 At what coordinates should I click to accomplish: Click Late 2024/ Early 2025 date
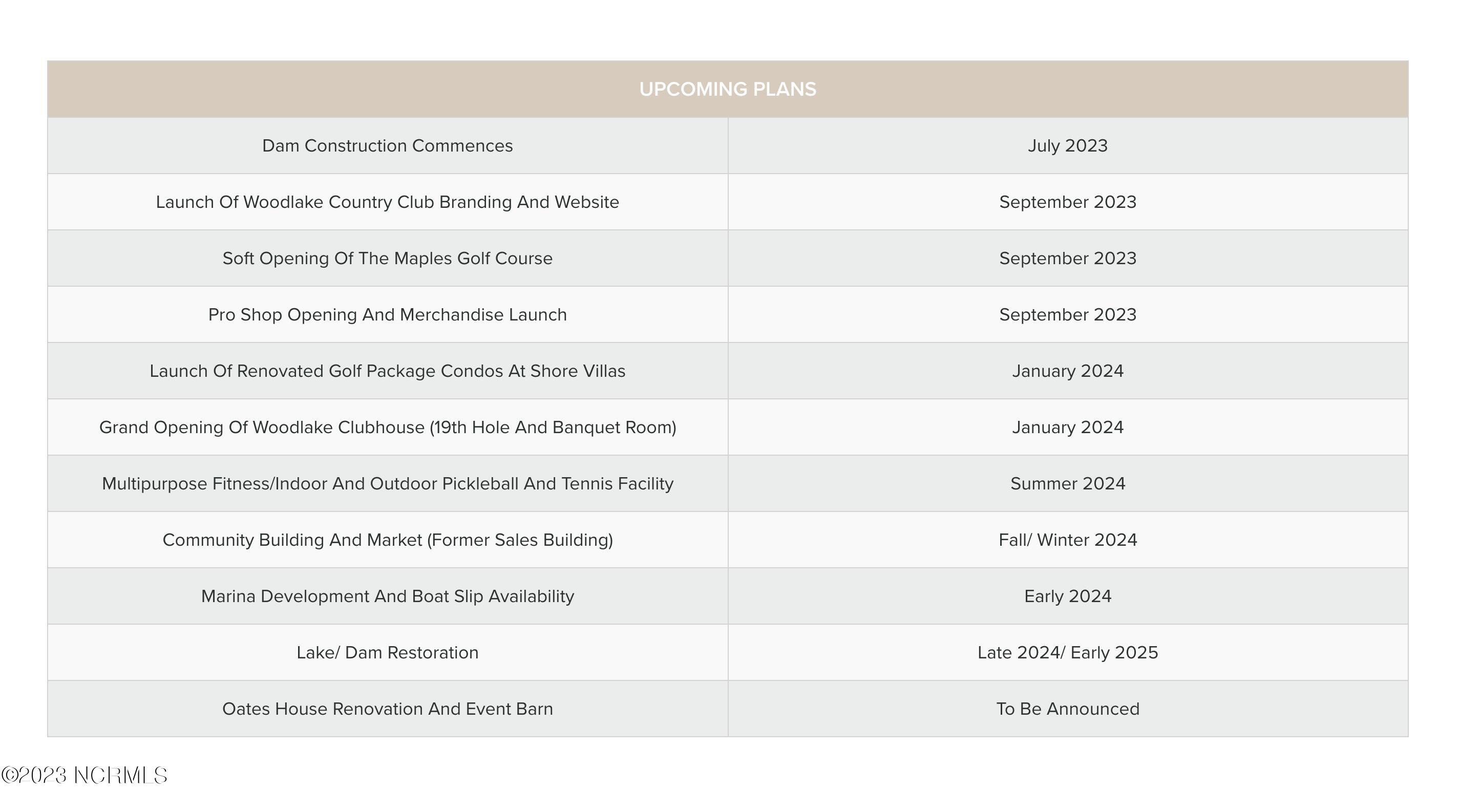coord(1067,652)
